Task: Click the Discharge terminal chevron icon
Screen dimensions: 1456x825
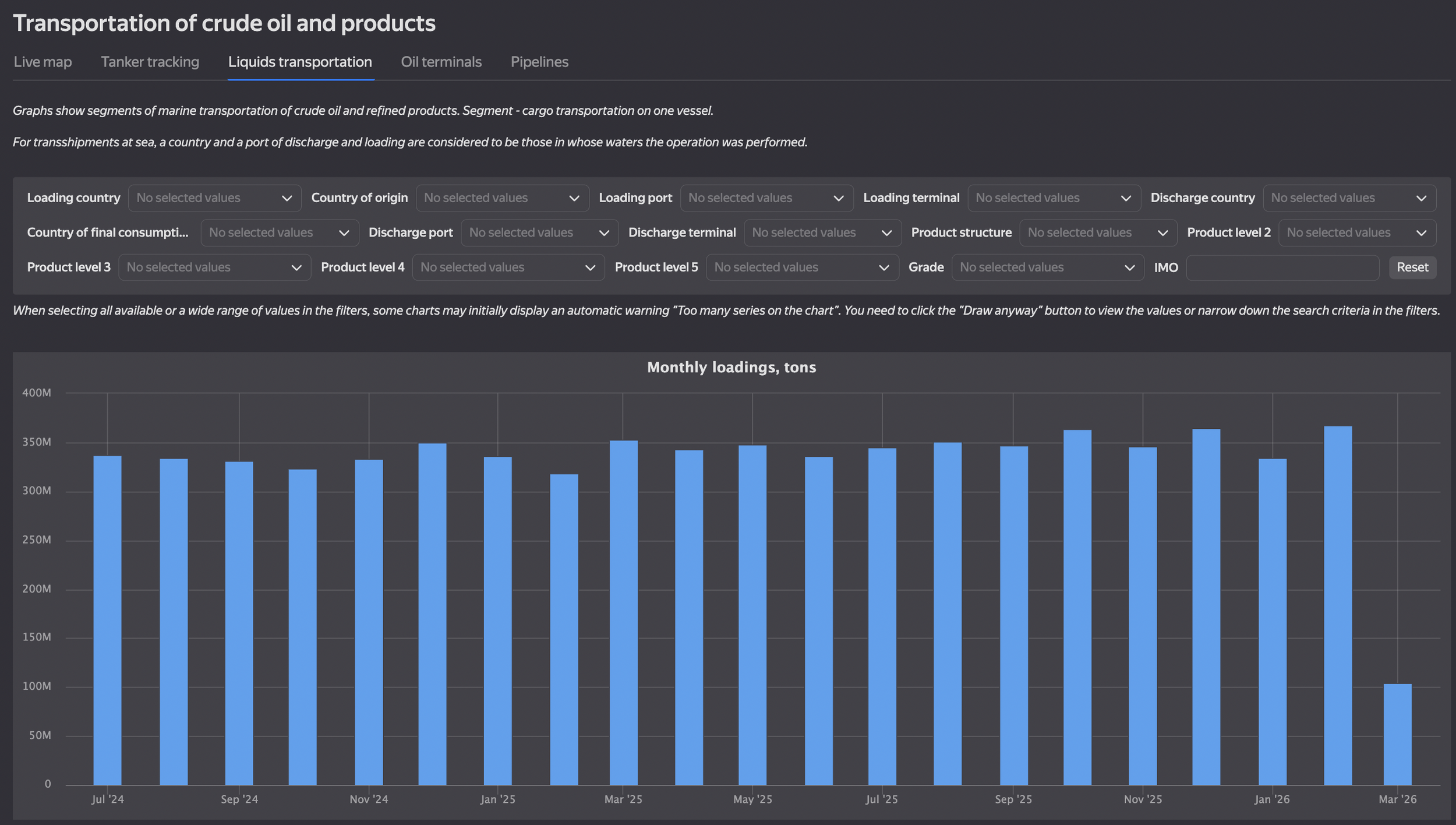Action: coord(886,233)
